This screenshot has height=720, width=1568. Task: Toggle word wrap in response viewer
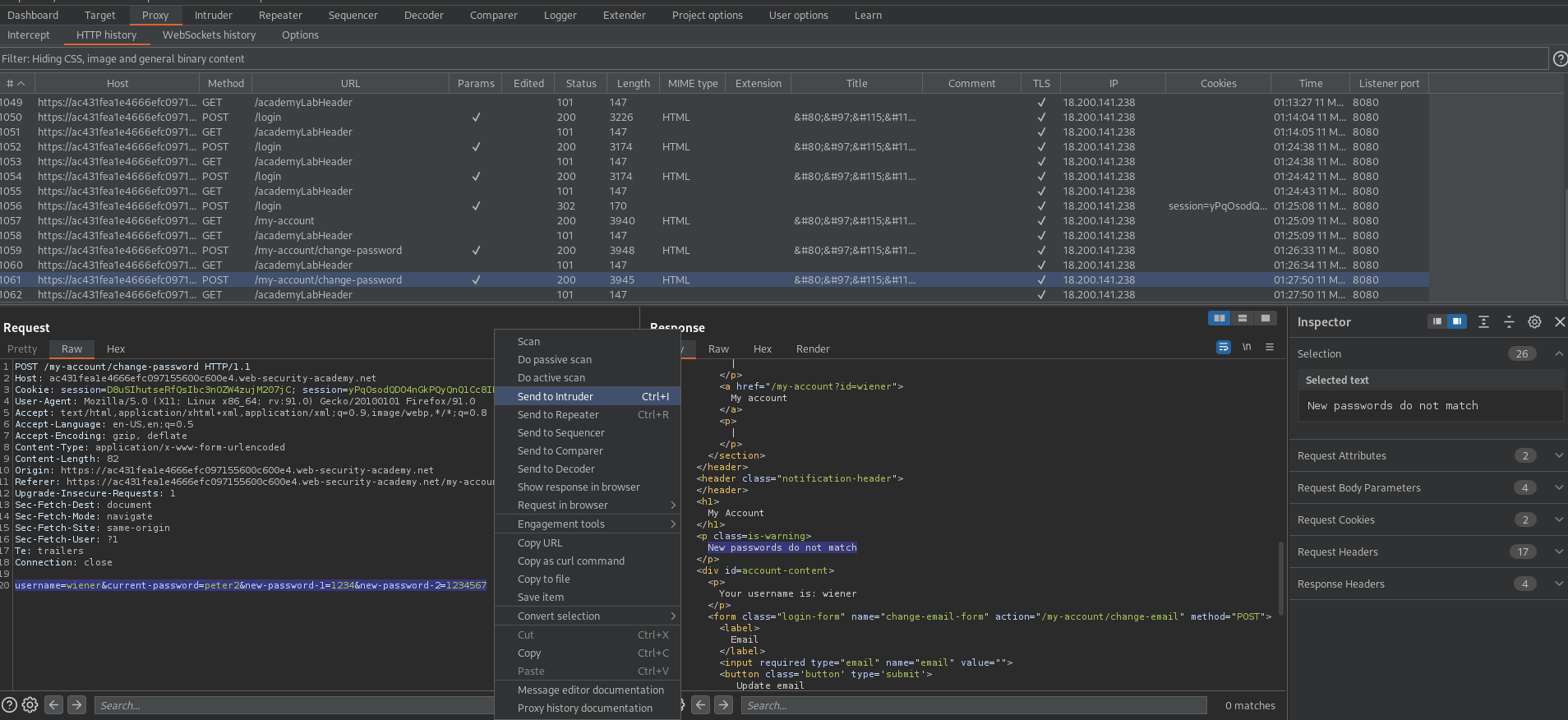1224,347
